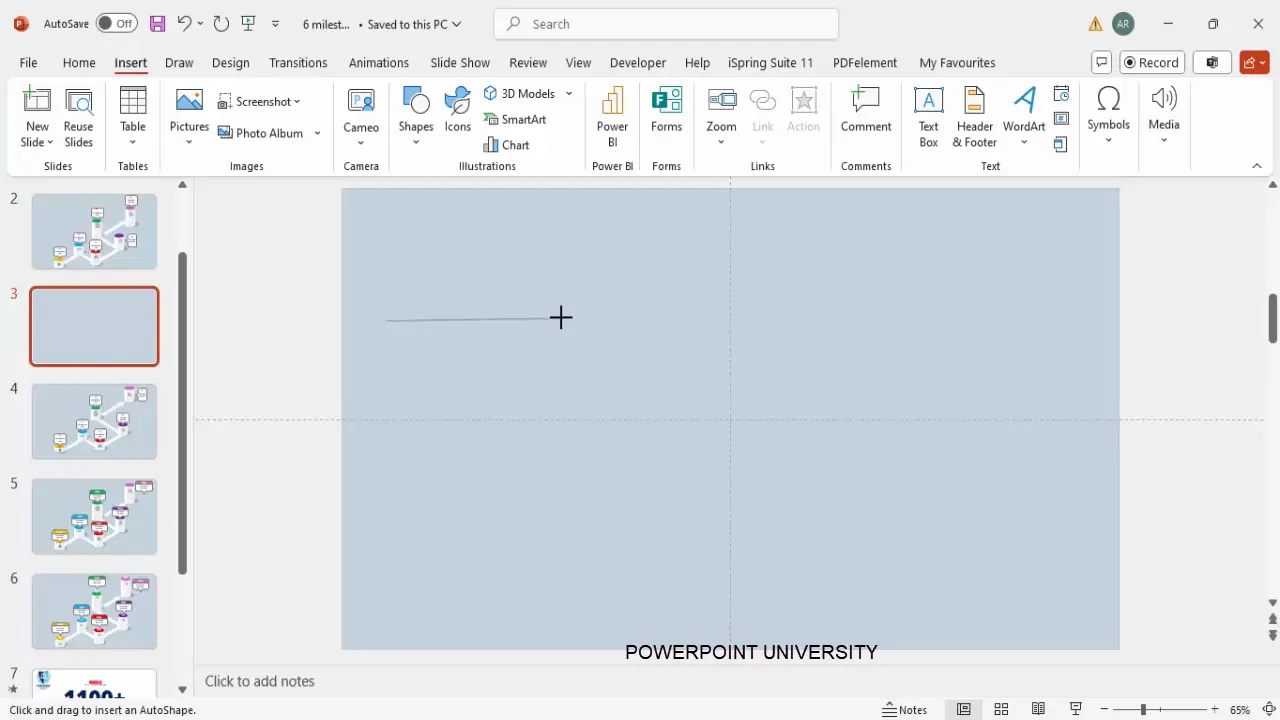The image size is (1280, 720).
Task: Start recording with the Record button
Action: coord(1151,62)
